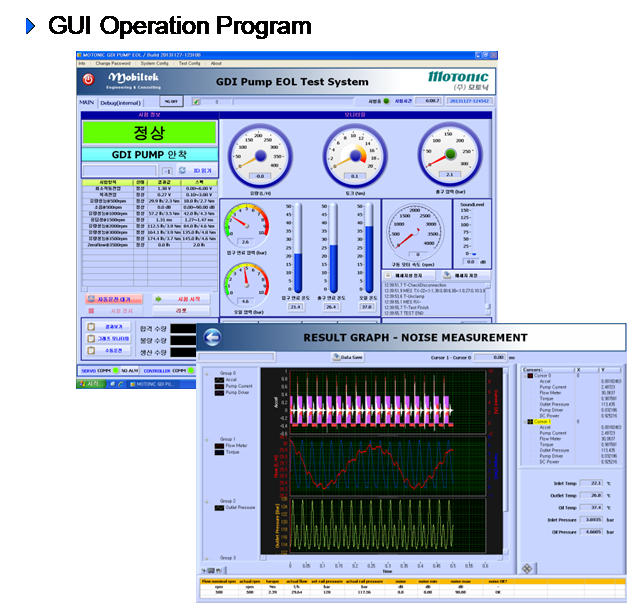Click the horizontal scrollbar under the test table

[x=150, y=289]
